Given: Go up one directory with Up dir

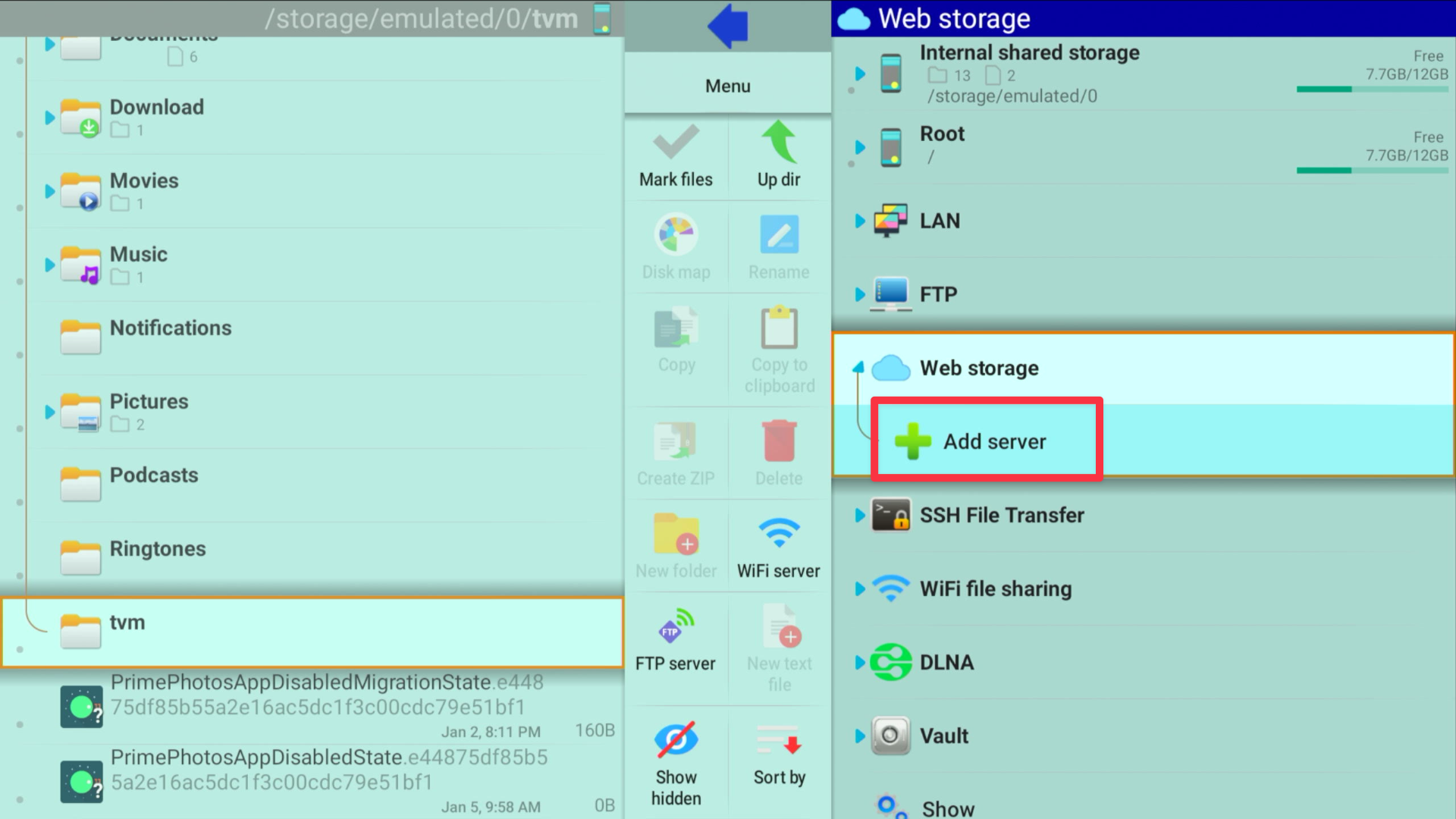Looking at the screenshot, I should 779,155.
